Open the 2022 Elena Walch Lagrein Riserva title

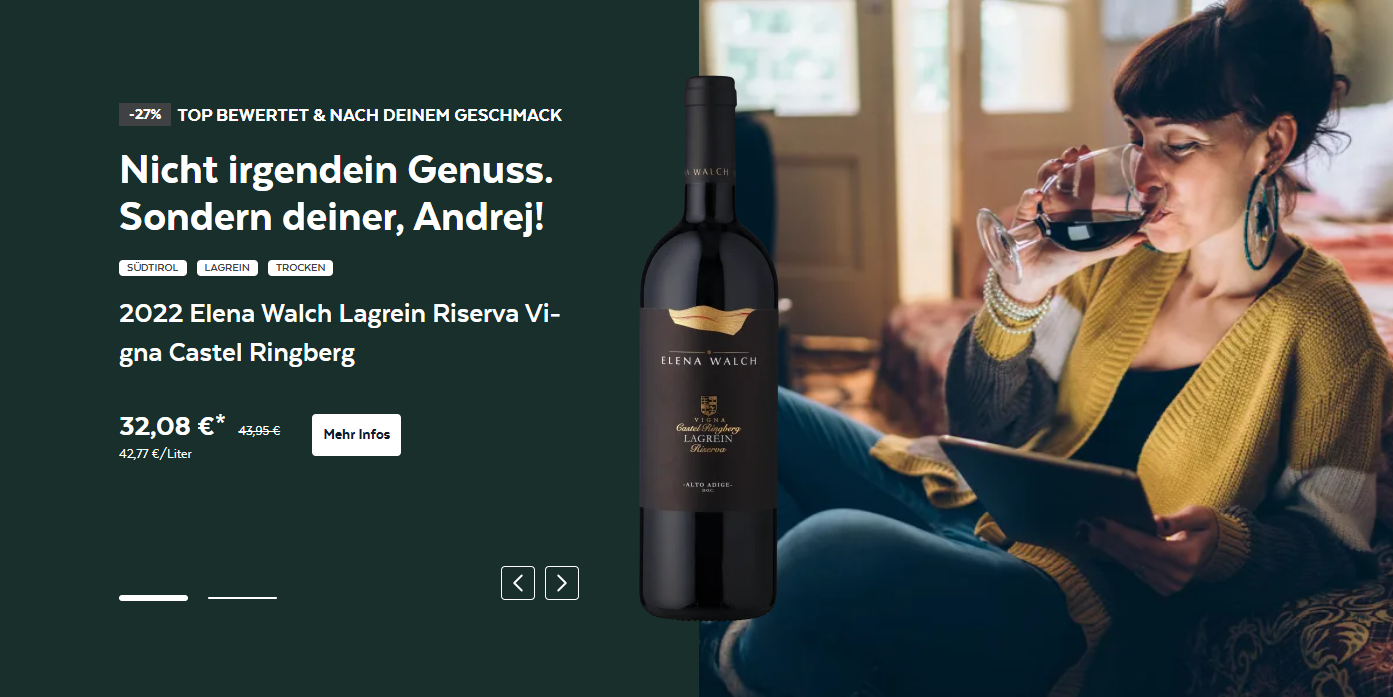coord(339,333)
